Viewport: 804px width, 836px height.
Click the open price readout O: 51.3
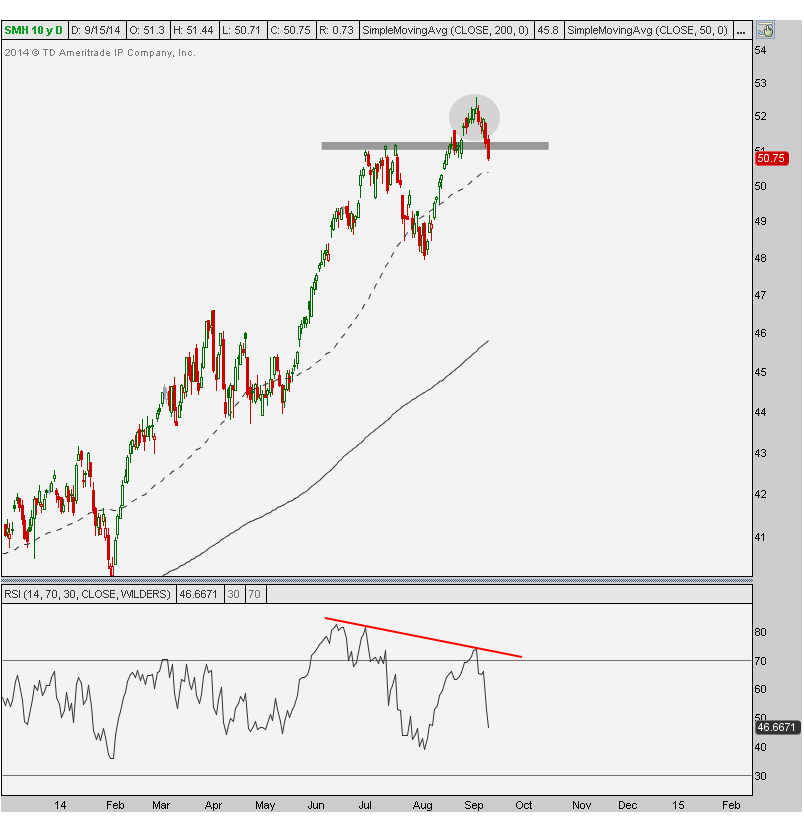[x=147, y=30]
